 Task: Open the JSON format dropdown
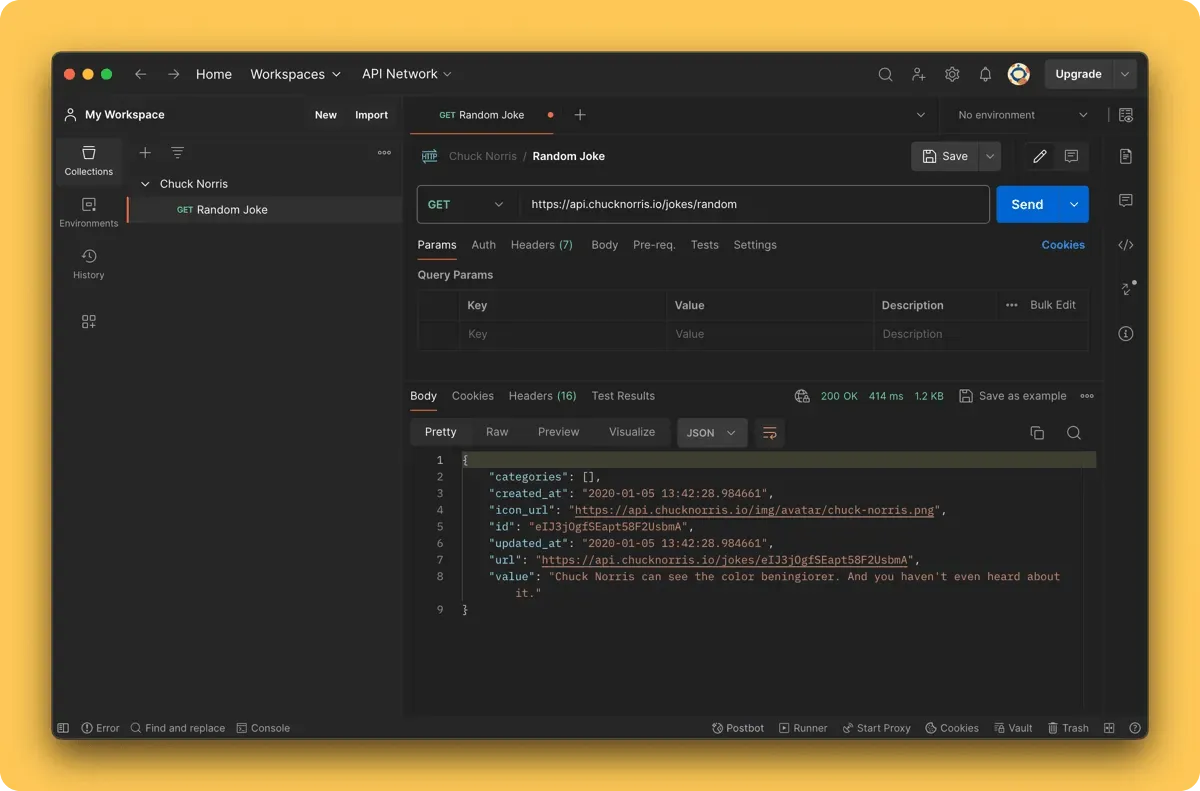[x=711, y=433]
